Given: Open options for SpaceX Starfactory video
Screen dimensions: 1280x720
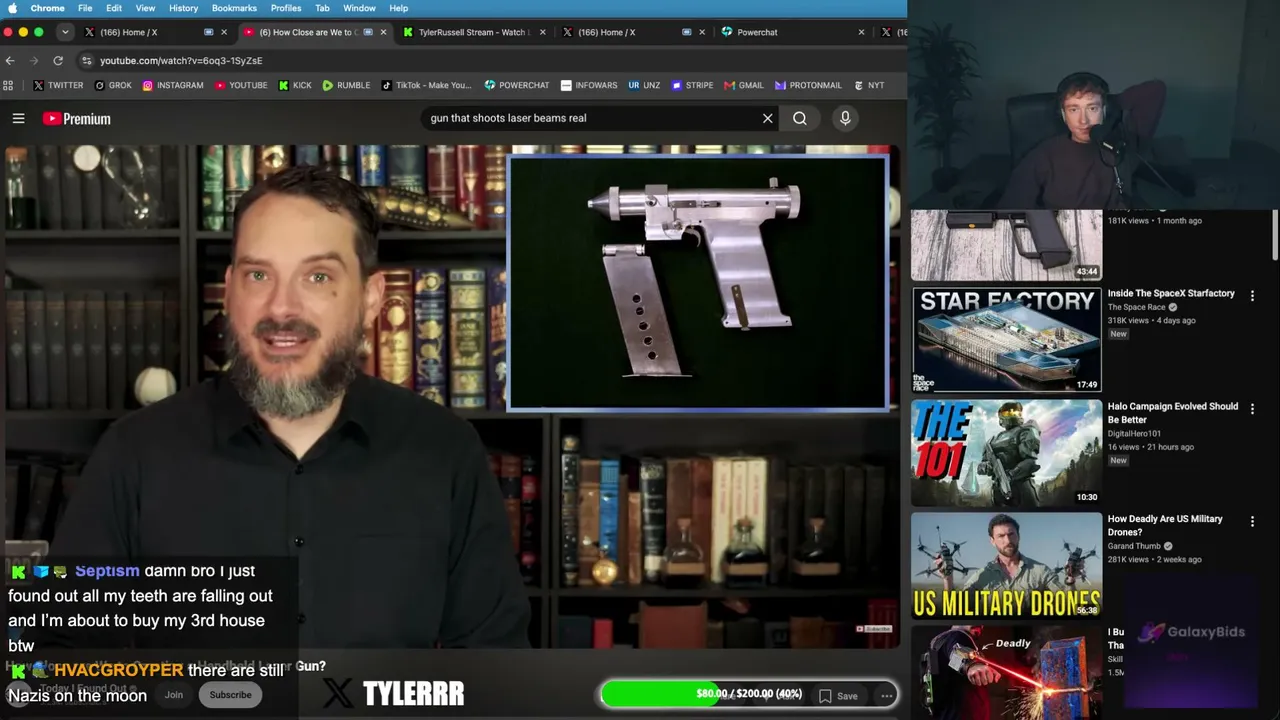Looking at the screenshot, I should pyautogui.click(x=1252, y=296).
